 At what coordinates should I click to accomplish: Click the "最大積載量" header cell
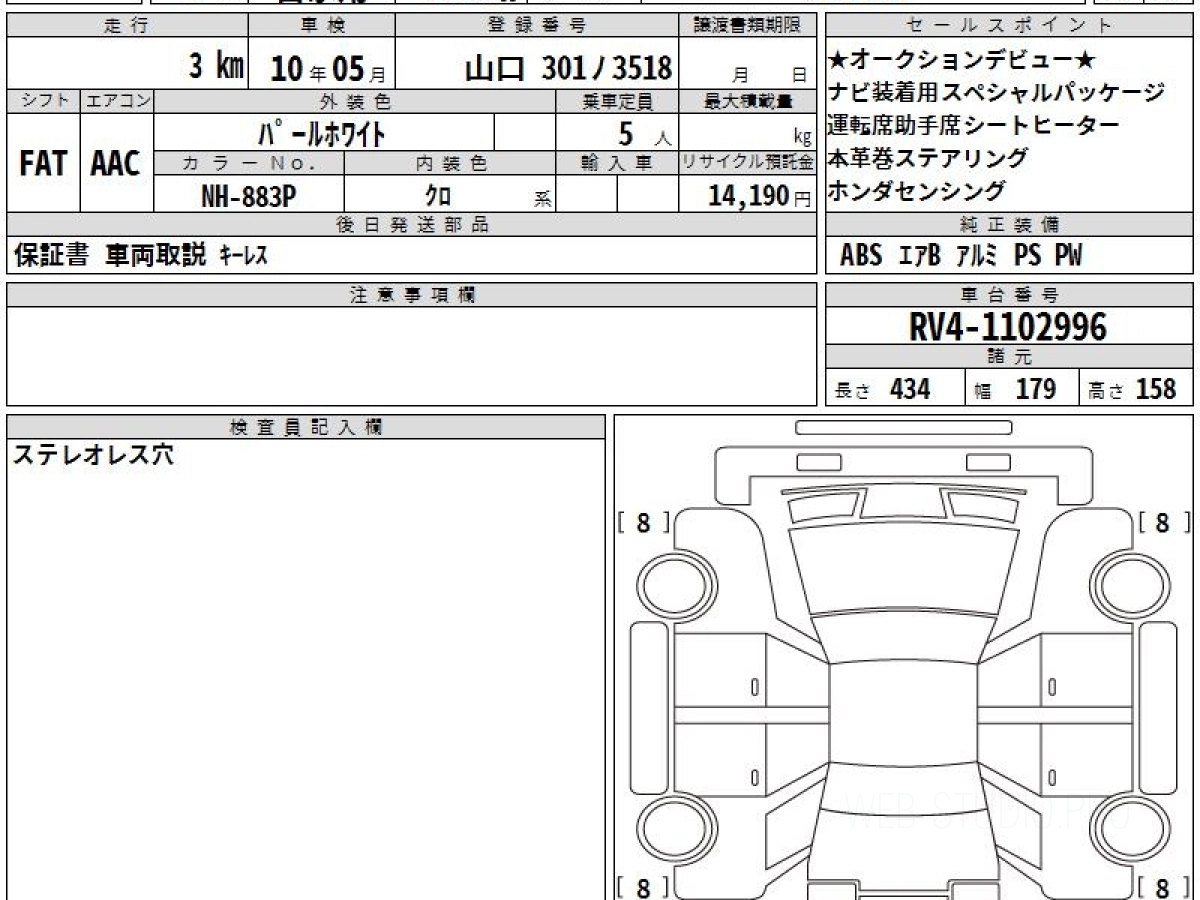click(748, 101)
